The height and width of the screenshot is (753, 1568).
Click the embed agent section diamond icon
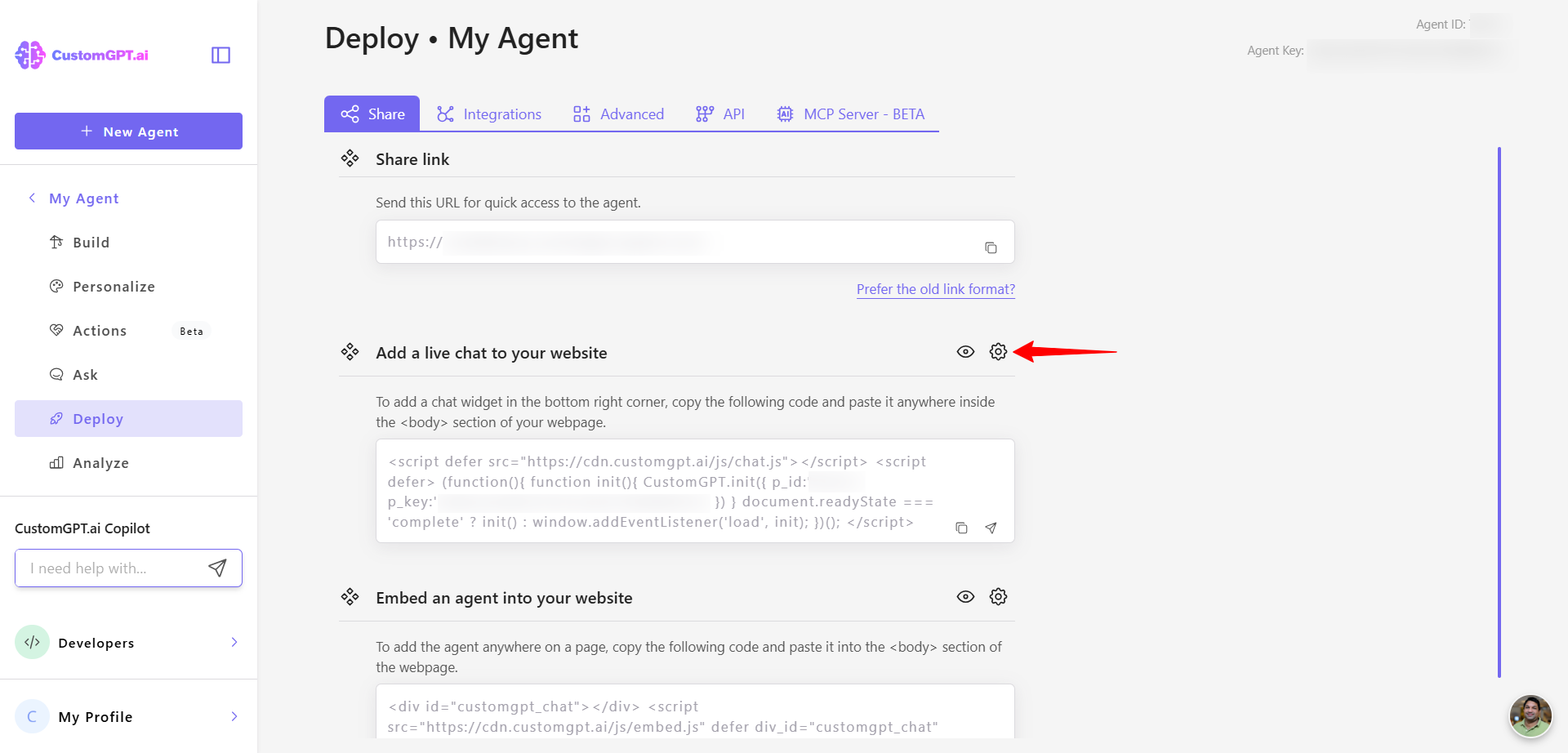350,597
